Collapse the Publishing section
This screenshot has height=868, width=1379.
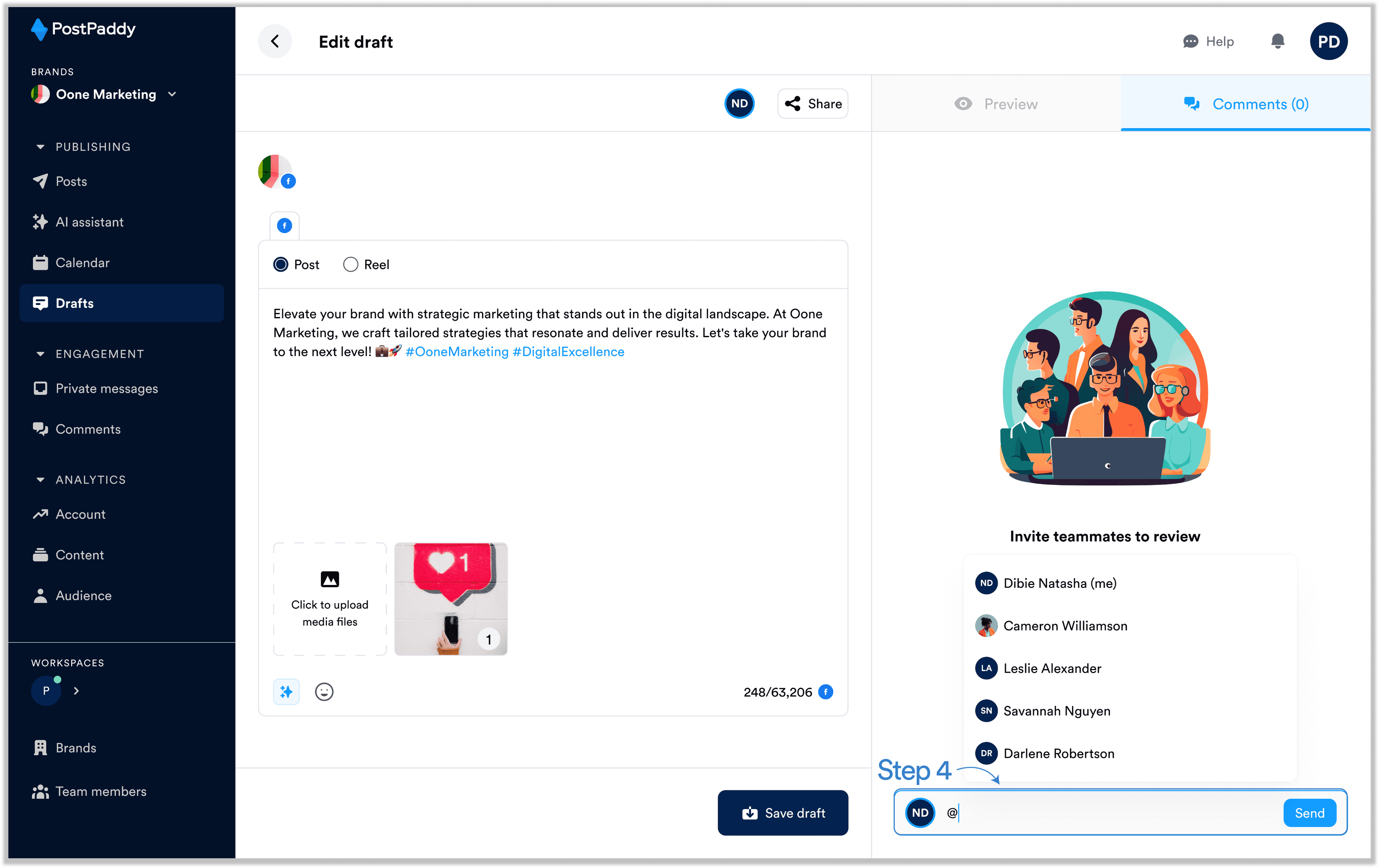coord(40,147)
